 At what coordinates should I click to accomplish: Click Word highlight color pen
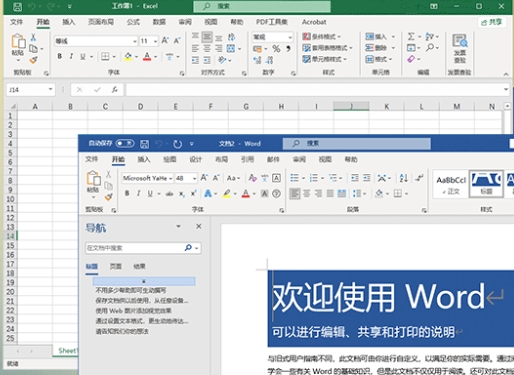[227, 193]
